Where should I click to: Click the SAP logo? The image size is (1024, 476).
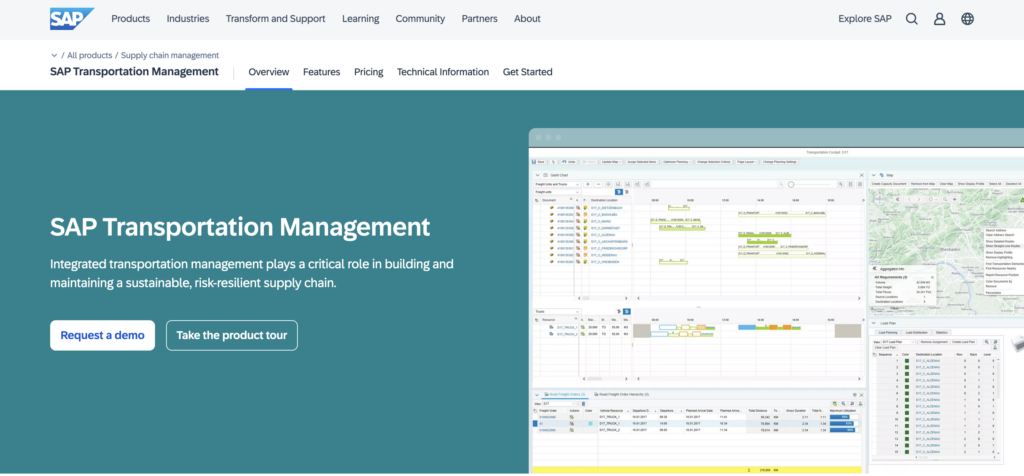tap(72, 18)
